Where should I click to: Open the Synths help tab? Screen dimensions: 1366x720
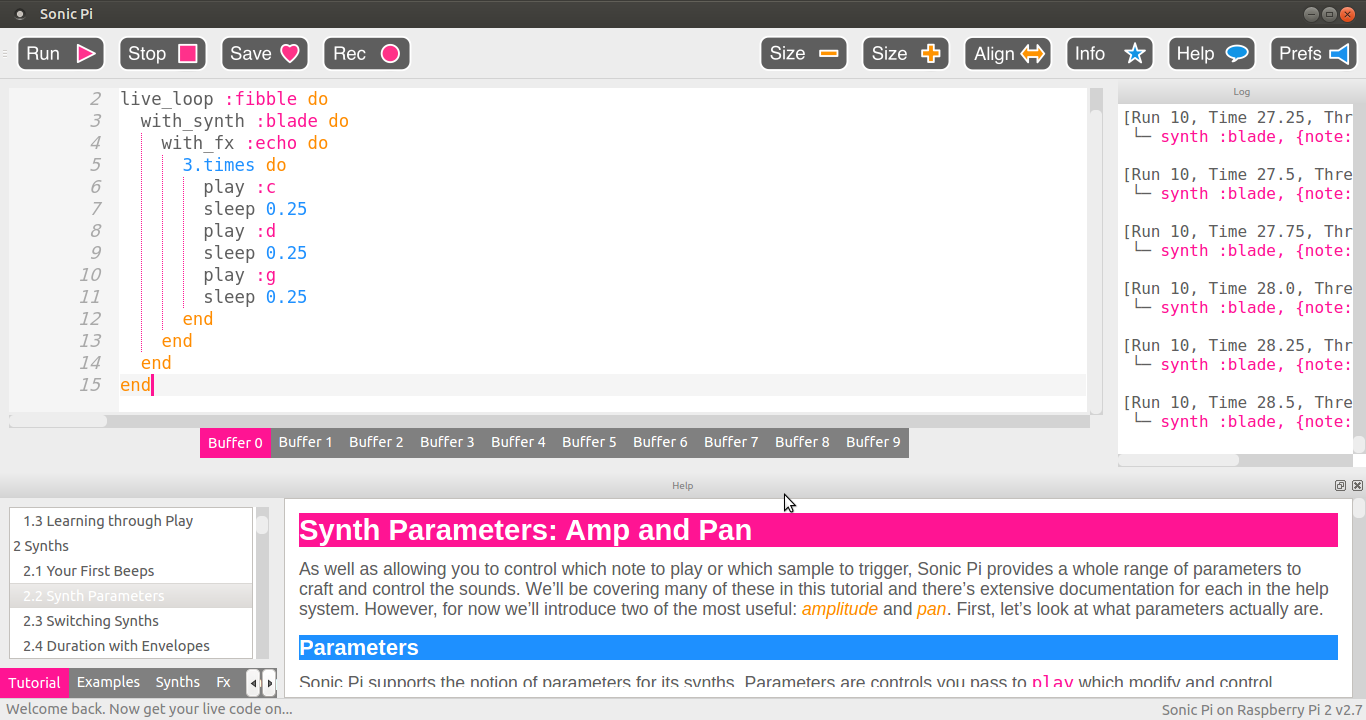pyautogui.click(x=178, y=683)
